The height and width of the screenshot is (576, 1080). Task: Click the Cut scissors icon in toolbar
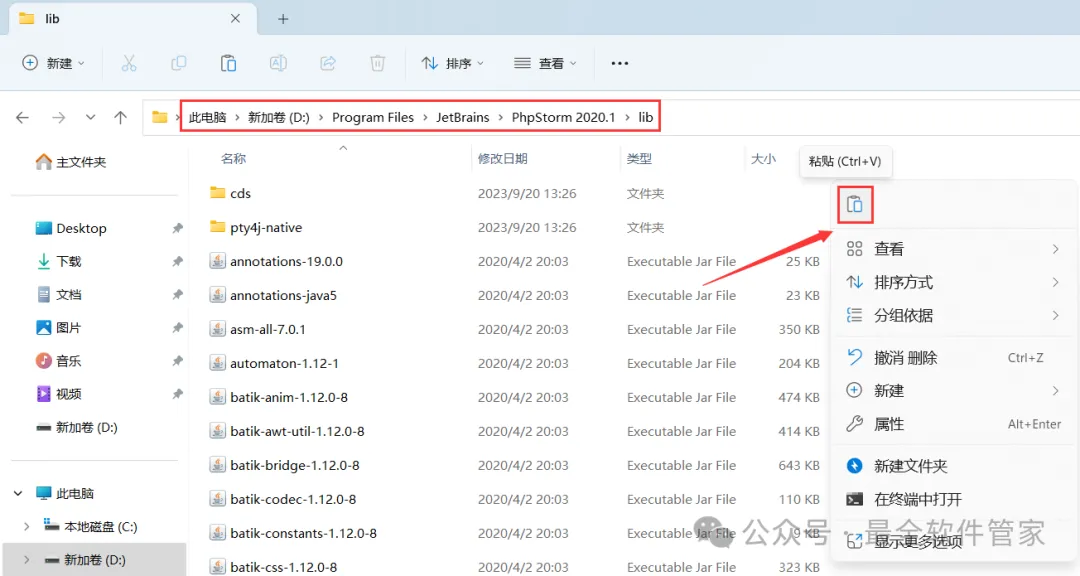(129, 63)
